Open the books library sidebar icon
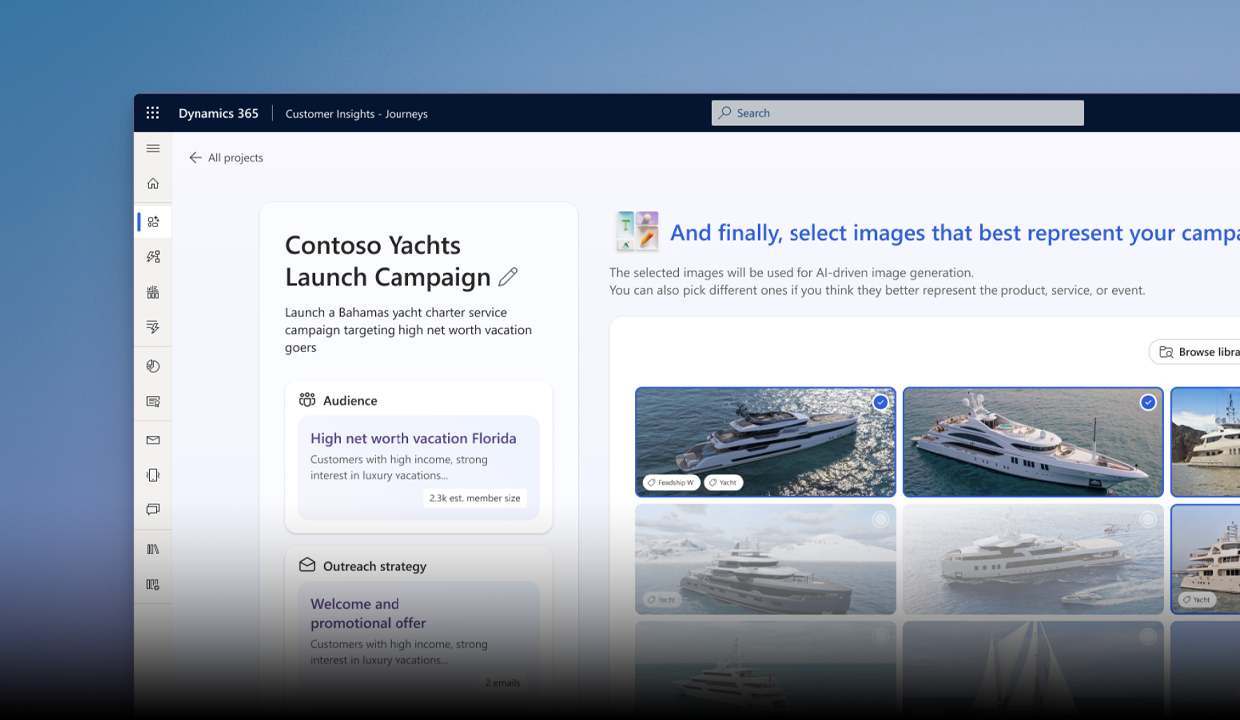The height and width of the screenshot is (720, 1240). pos(153,549)
